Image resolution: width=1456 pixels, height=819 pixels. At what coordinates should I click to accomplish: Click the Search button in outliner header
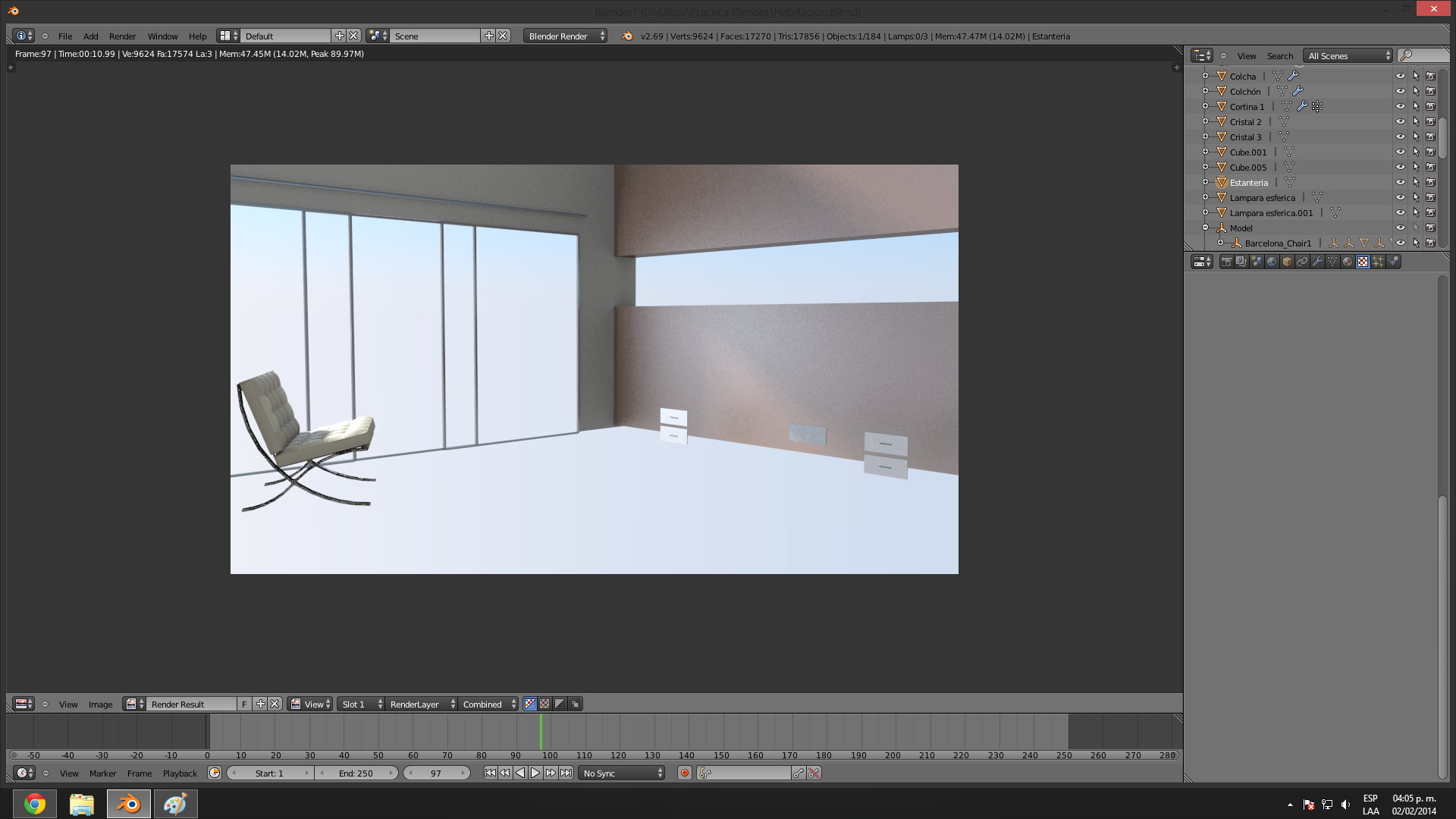pos(1279,55)
